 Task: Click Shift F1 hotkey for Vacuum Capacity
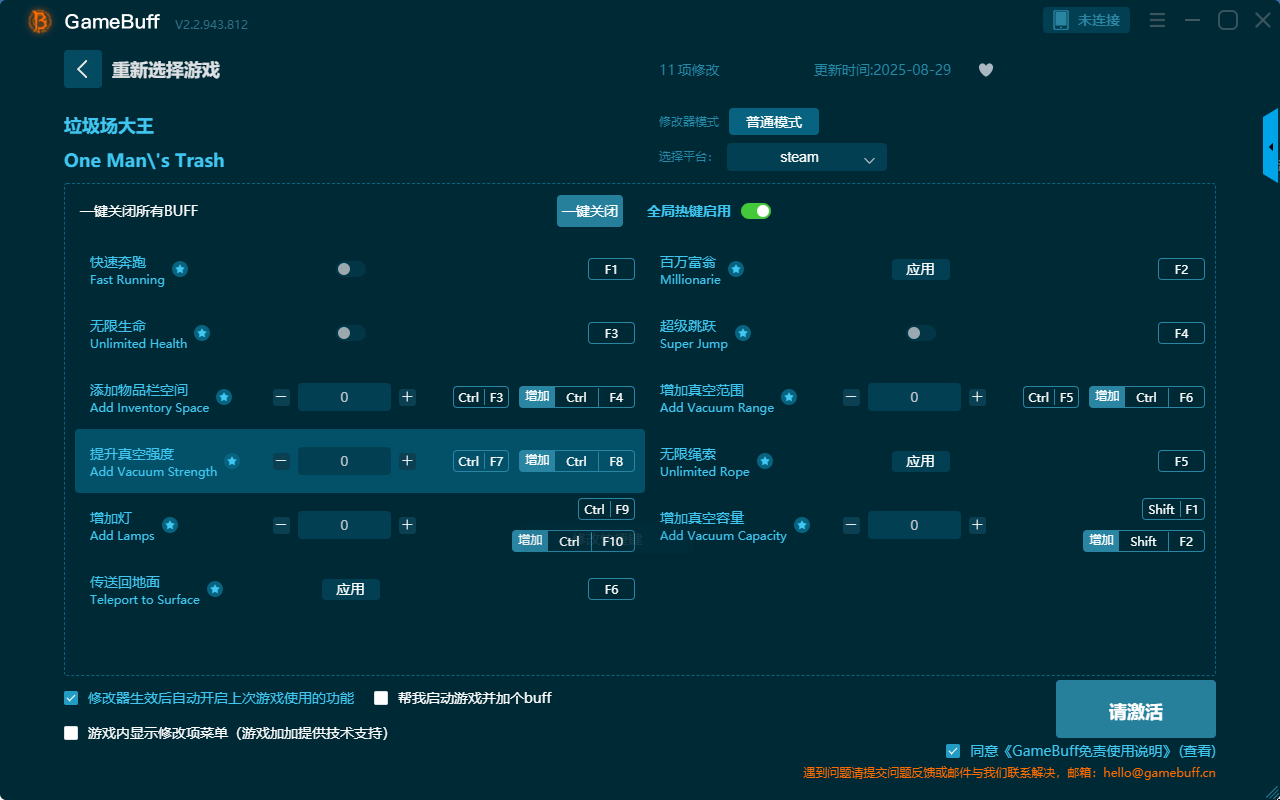1173,509
